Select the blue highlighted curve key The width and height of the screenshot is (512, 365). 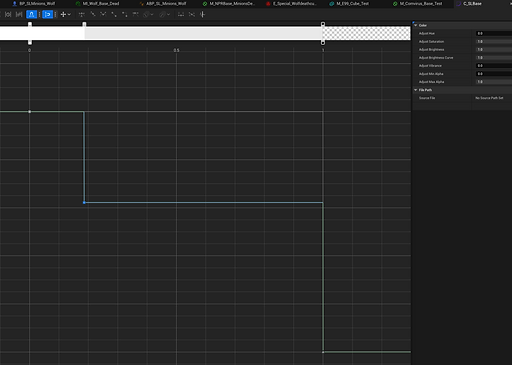click(x=84, y=202)
